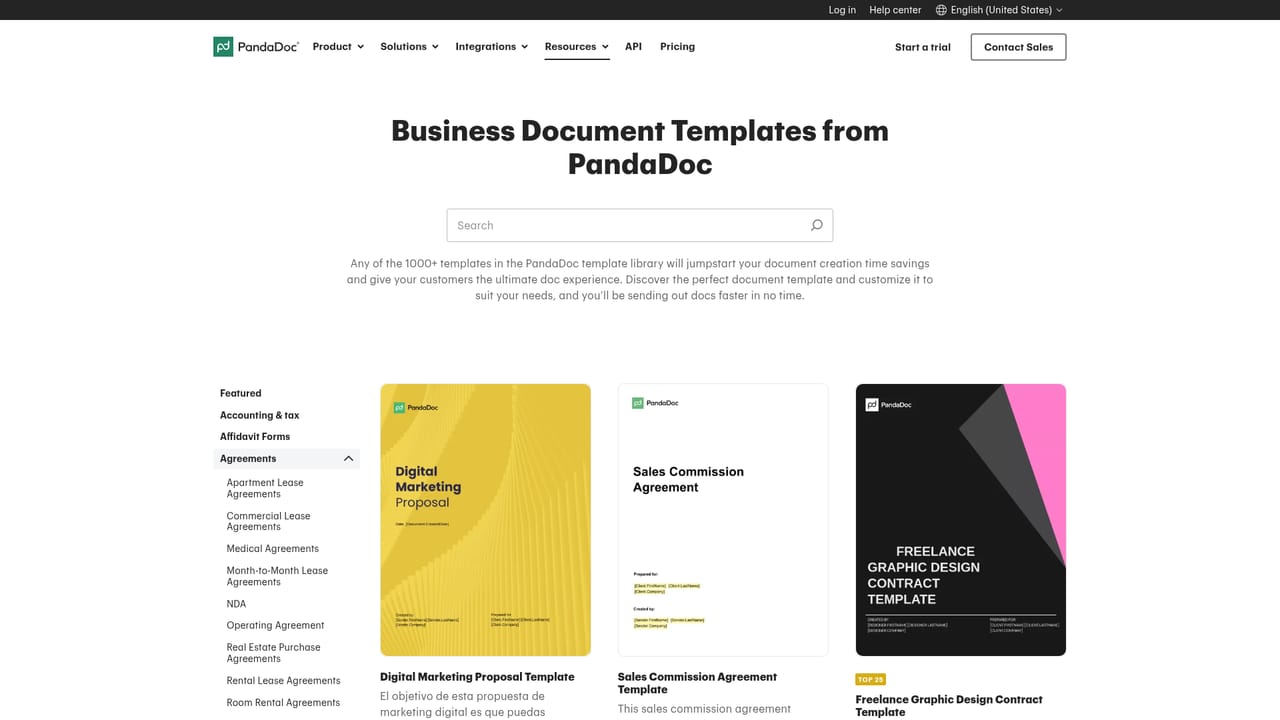Open the Pricing page

(x=677, y=47)
